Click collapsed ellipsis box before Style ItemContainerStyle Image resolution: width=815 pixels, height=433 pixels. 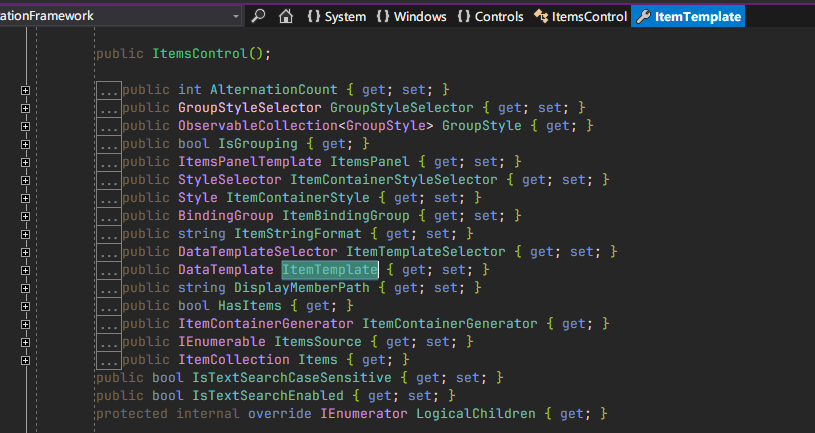pos(109,198)
